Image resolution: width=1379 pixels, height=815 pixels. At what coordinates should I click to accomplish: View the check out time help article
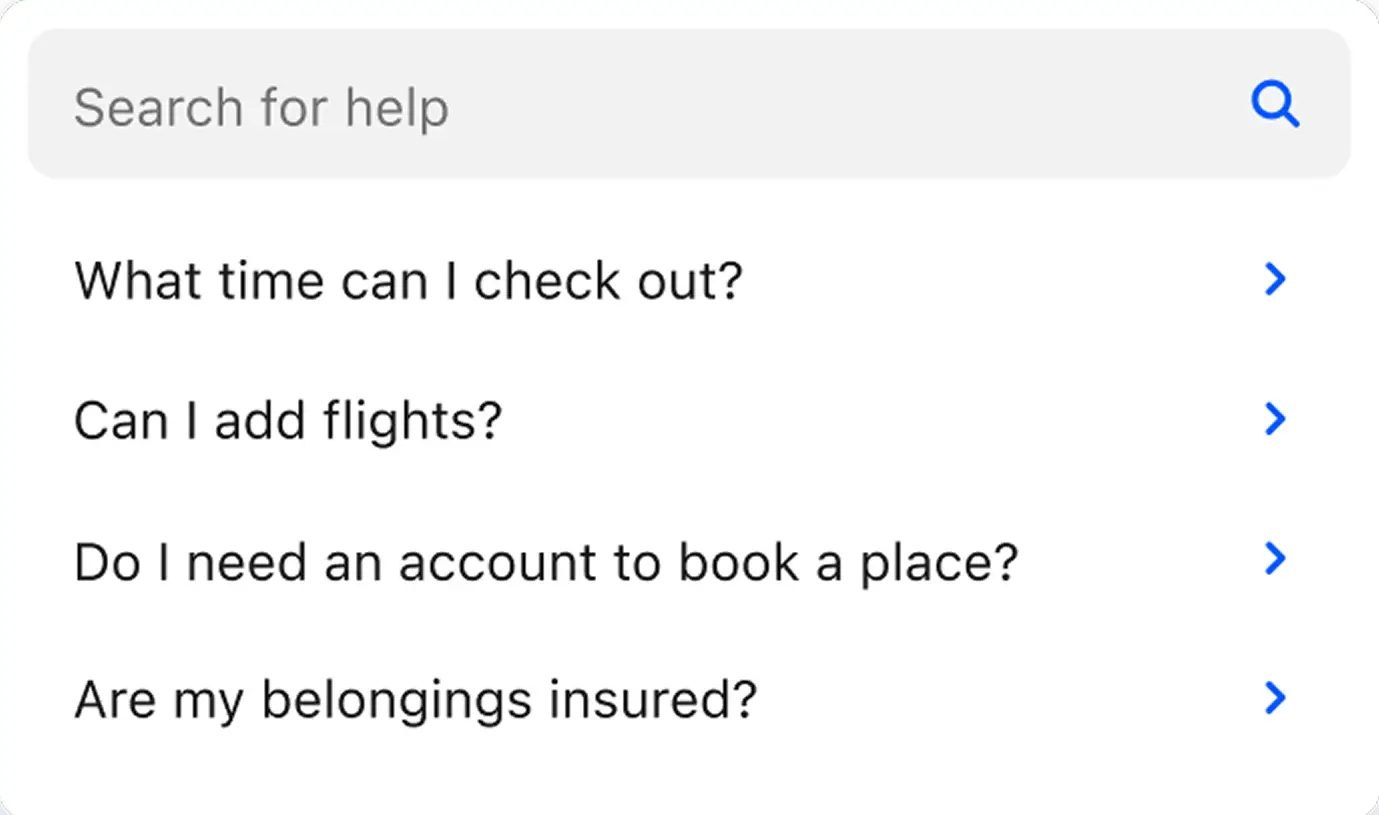(x=689, y=281)
